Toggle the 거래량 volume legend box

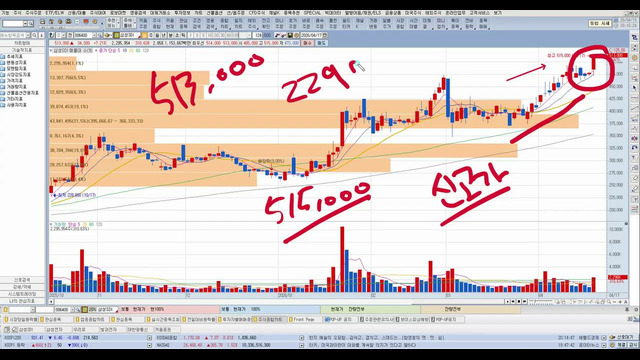click(51, 224)
